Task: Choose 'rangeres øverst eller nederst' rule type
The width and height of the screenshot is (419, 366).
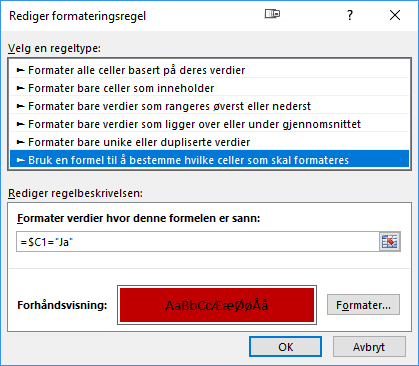Action: (209, 106)
